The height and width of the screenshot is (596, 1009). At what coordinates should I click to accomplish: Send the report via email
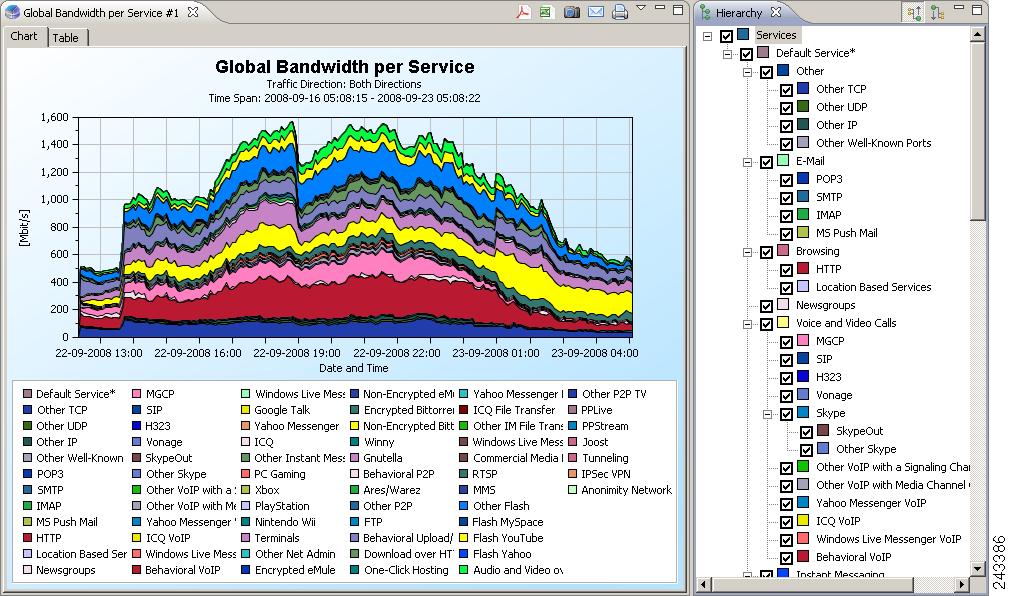click(598, 12)
